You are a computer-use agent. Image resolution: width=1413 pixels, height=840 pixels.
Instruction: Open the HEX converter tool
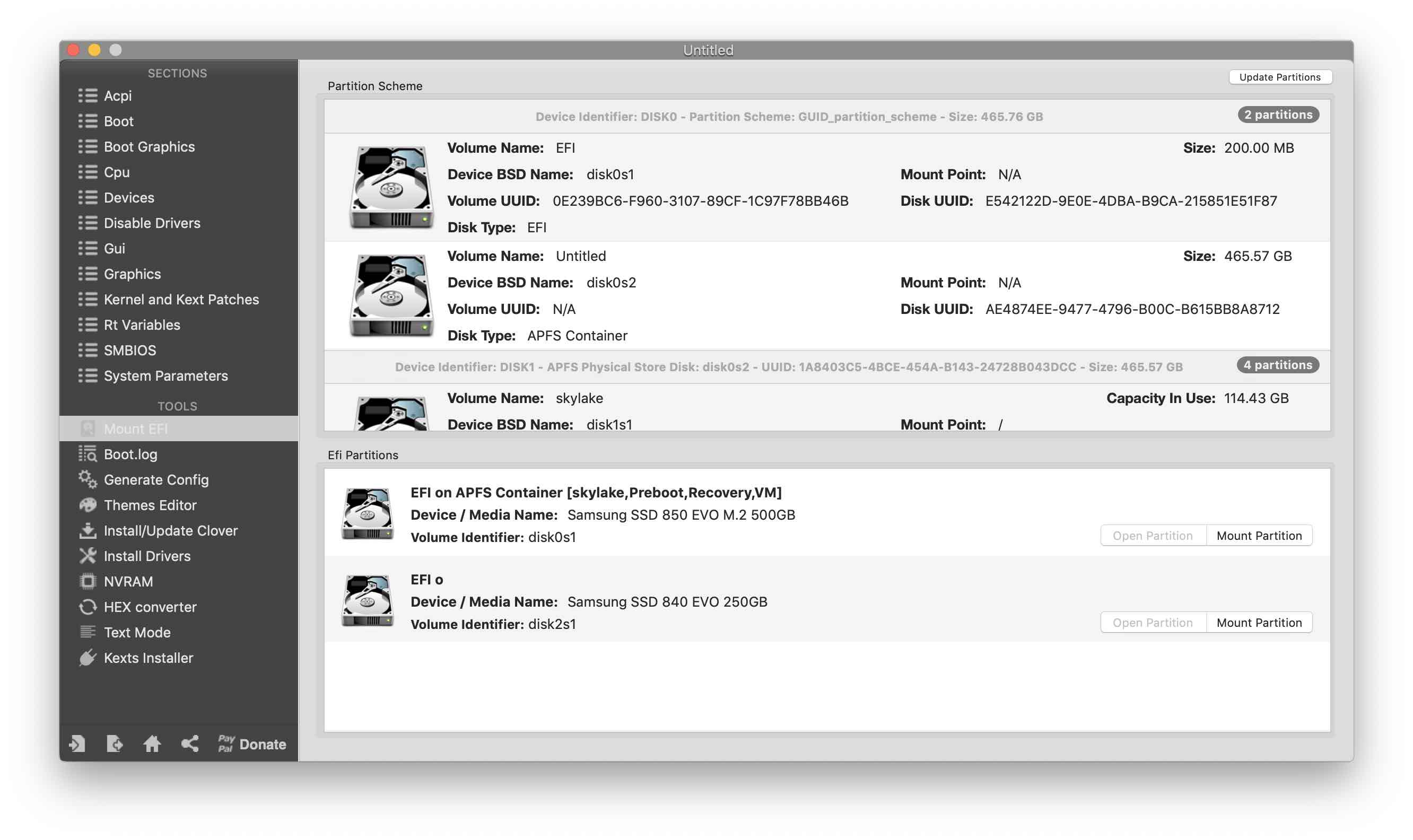point(150,607)
